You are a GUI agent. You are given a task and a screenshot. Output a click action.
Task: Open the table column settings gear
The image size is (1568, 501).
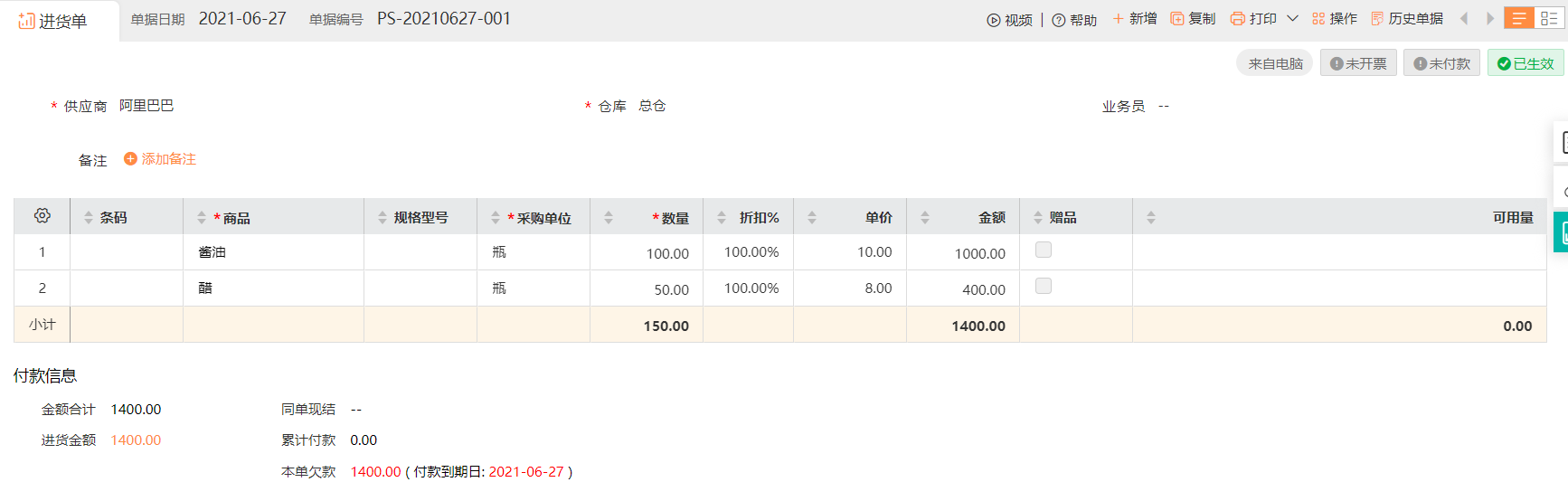(x=43, y=216)
